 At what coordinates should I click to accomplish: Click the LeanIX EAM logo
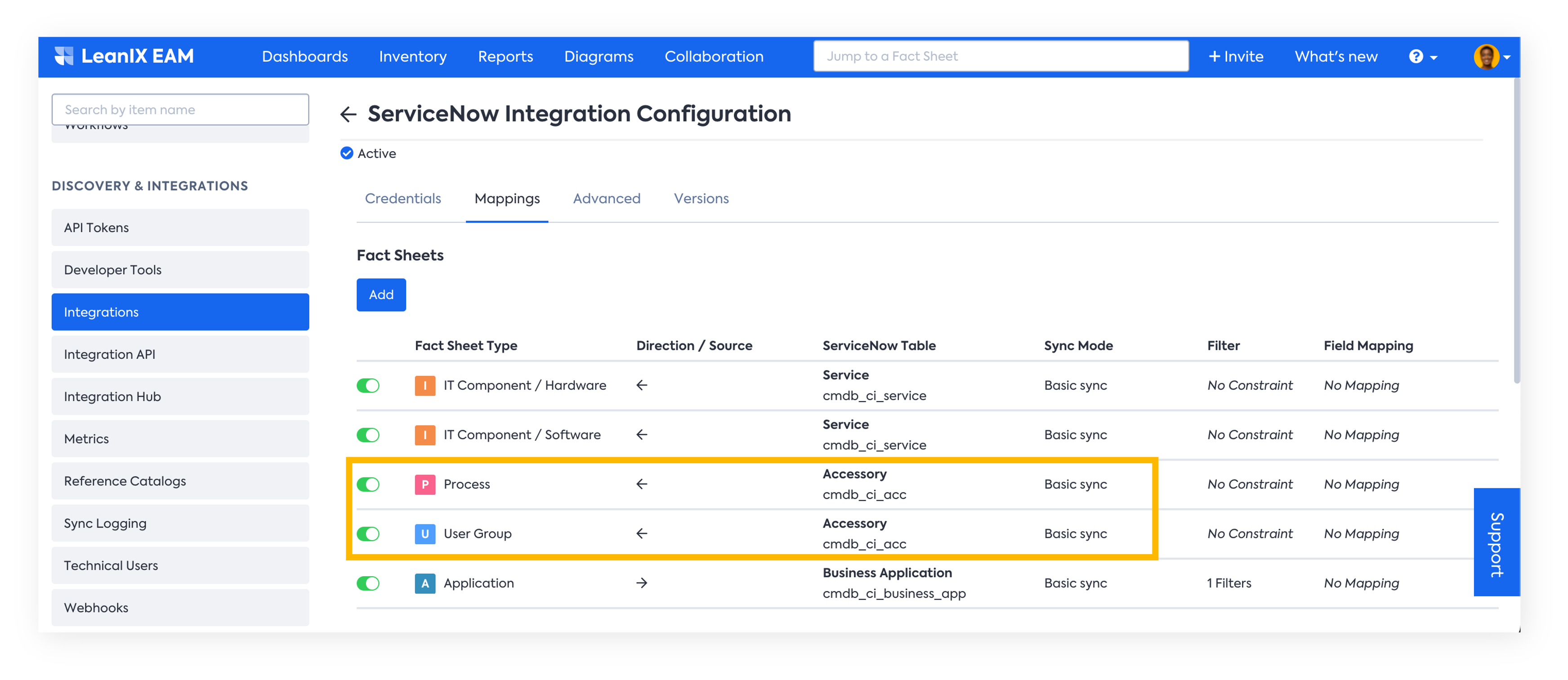(124, 56)
